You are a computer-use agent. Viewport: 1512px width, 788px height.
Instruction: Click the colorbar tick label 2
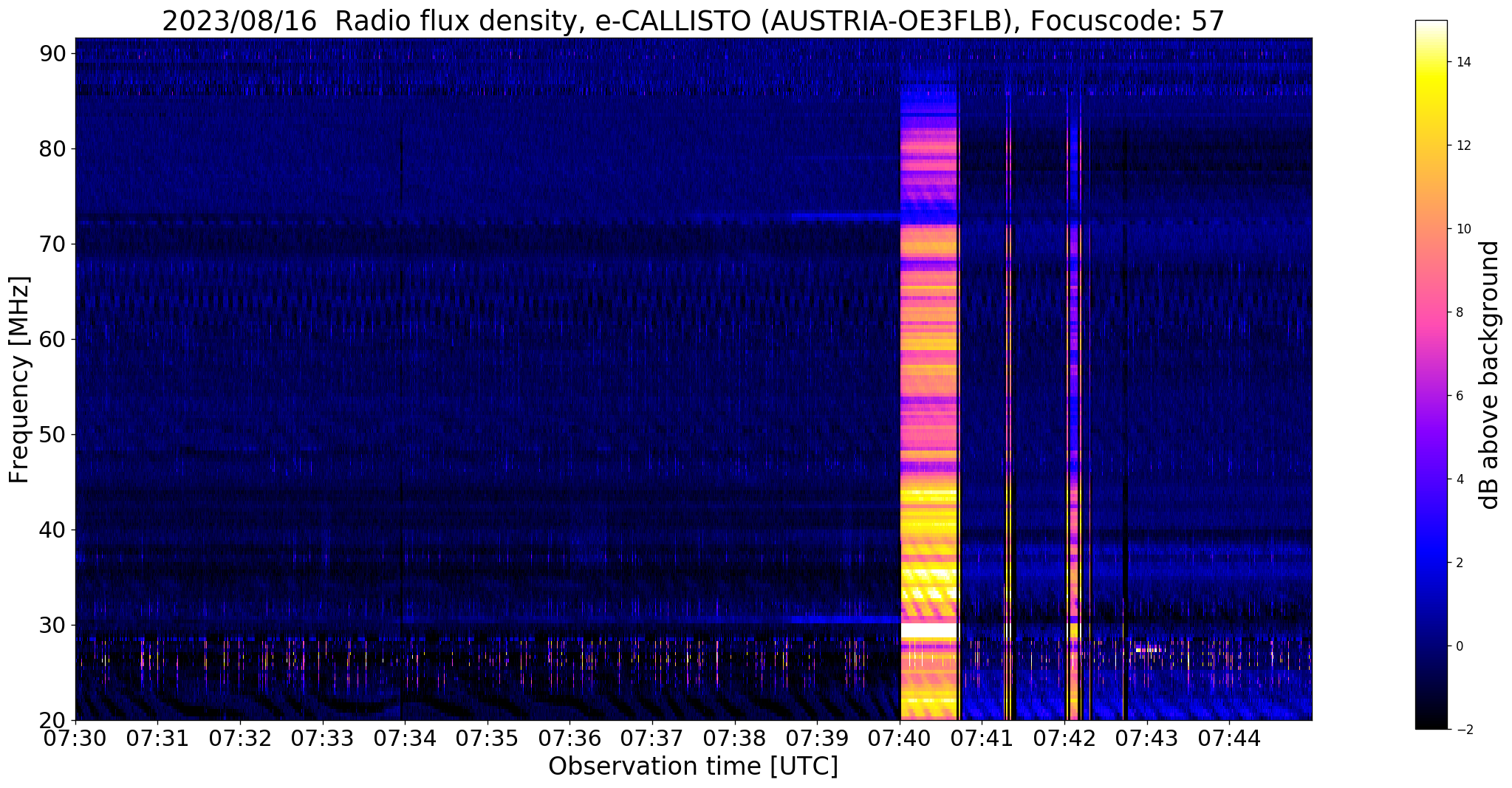tap(1460, 563)
